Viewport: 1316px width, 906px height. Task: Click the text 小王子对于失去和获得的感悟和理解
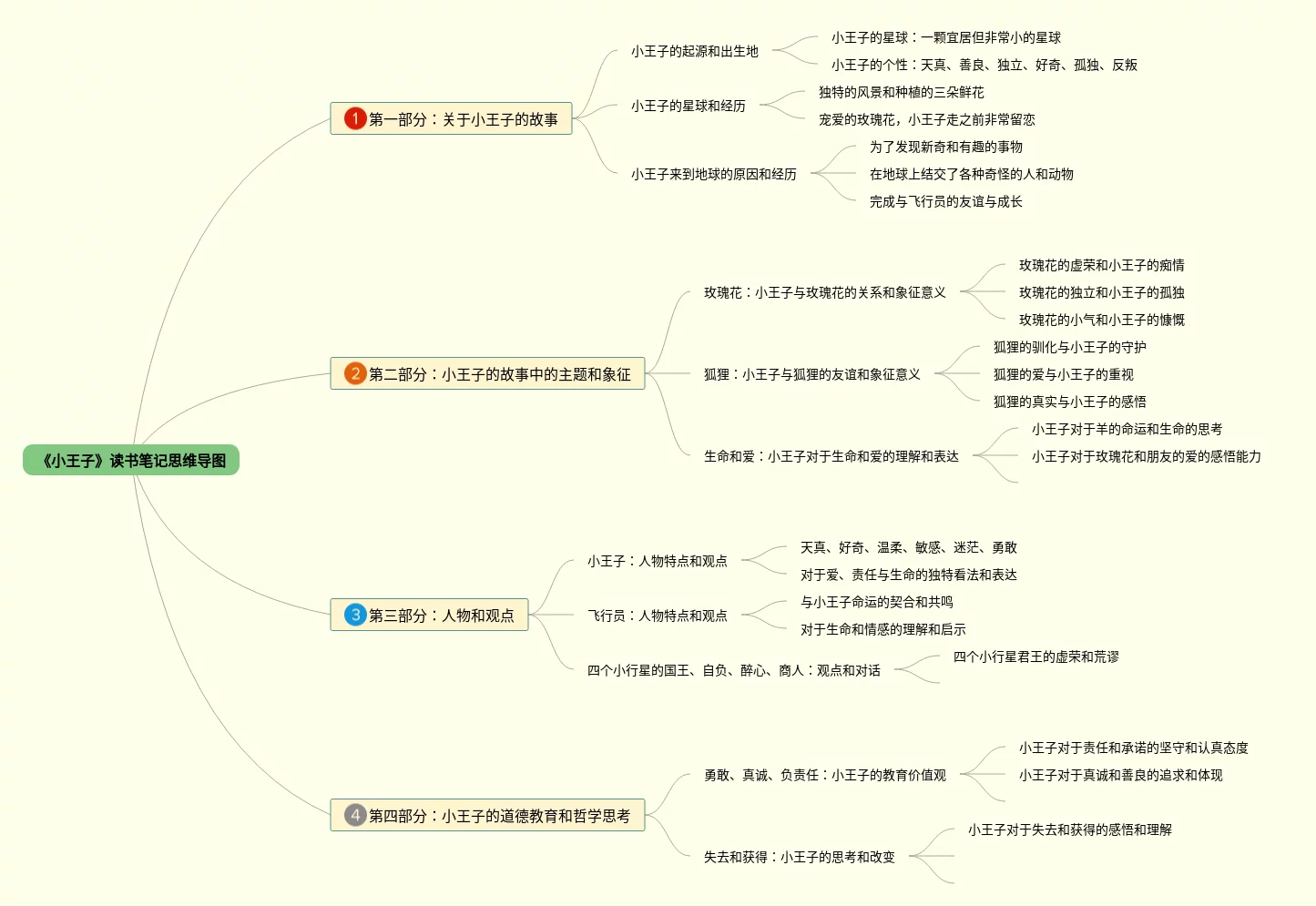[x=1070, y=830]
